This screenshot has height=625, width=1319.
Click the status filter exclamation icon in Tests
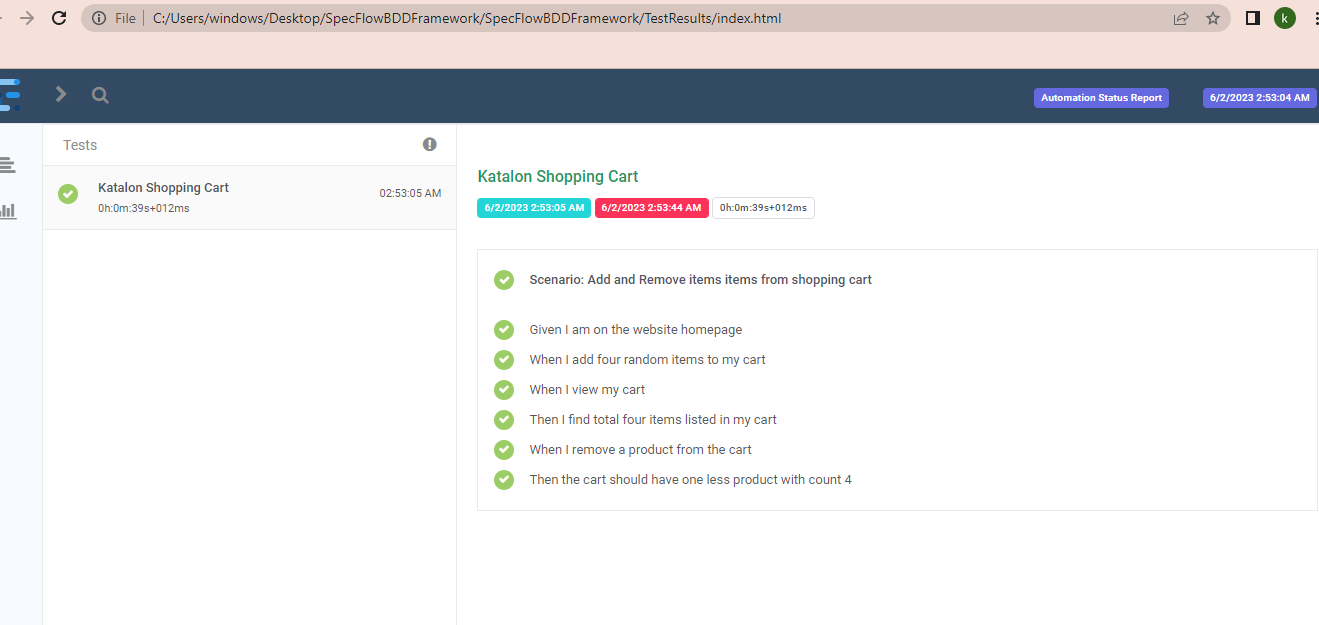coord(430,144)
